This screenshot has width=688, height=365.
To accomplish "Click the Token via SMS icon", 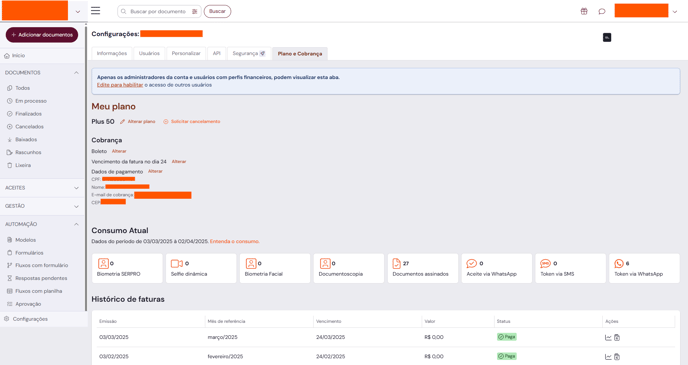I will (545, 263).
